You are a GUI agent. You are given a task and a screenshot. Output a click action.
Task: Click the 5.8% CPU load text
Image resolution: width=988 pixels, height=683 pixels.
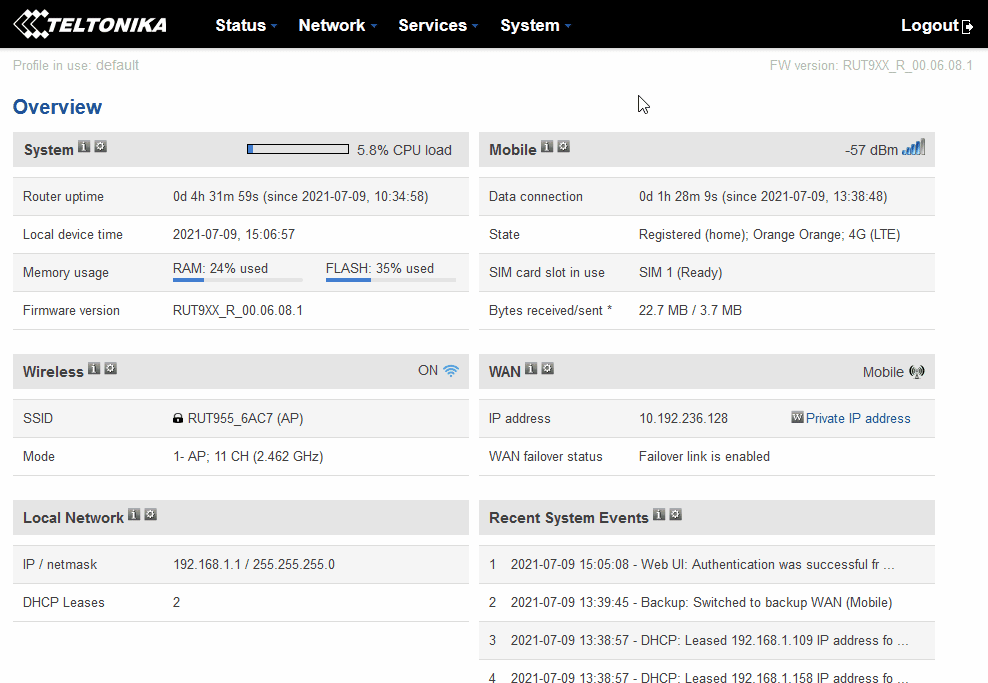coord(404,150)
